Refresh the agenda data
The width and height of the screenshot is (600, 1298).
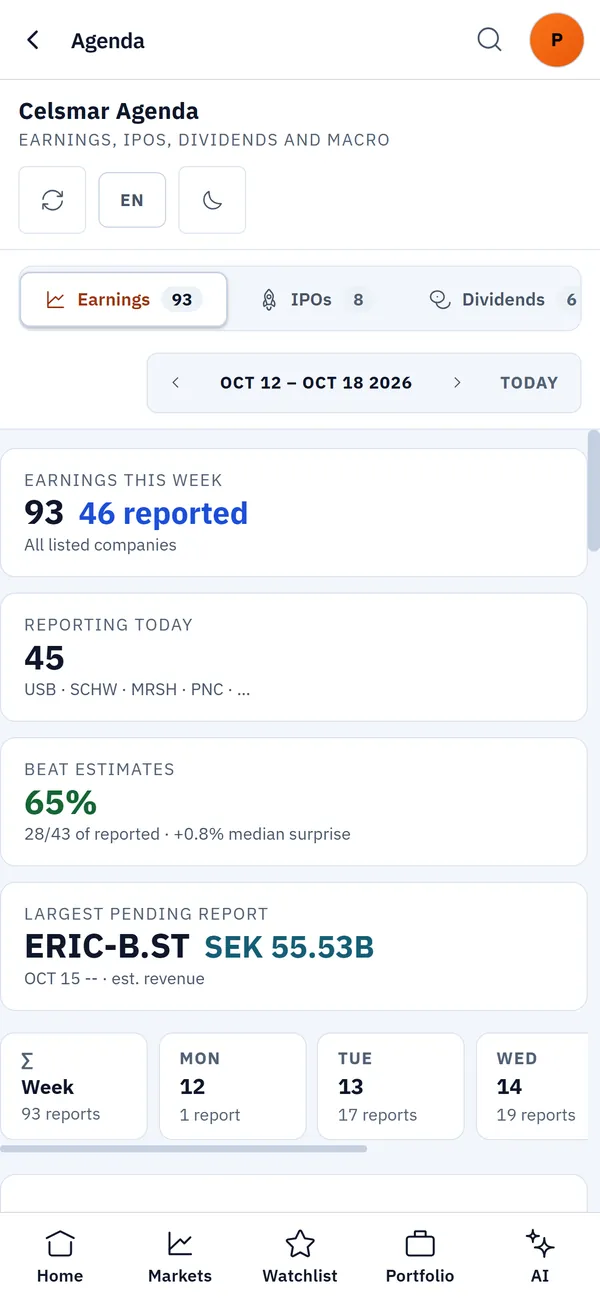coord(52,200)
